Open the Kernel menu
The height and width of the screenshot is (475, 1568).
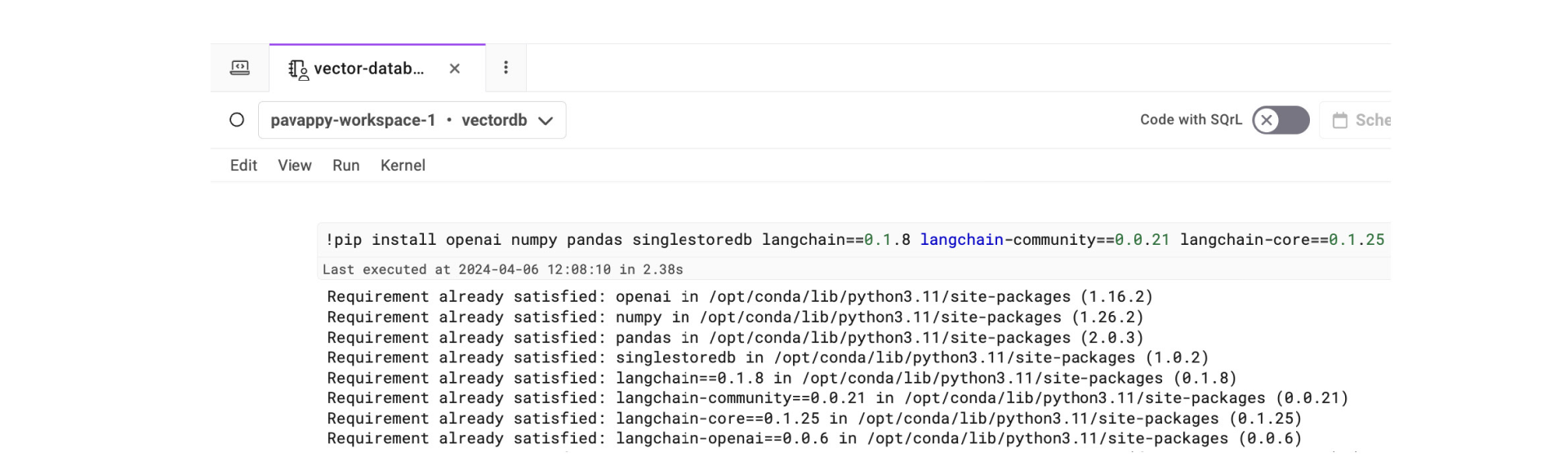click(402, 165)
